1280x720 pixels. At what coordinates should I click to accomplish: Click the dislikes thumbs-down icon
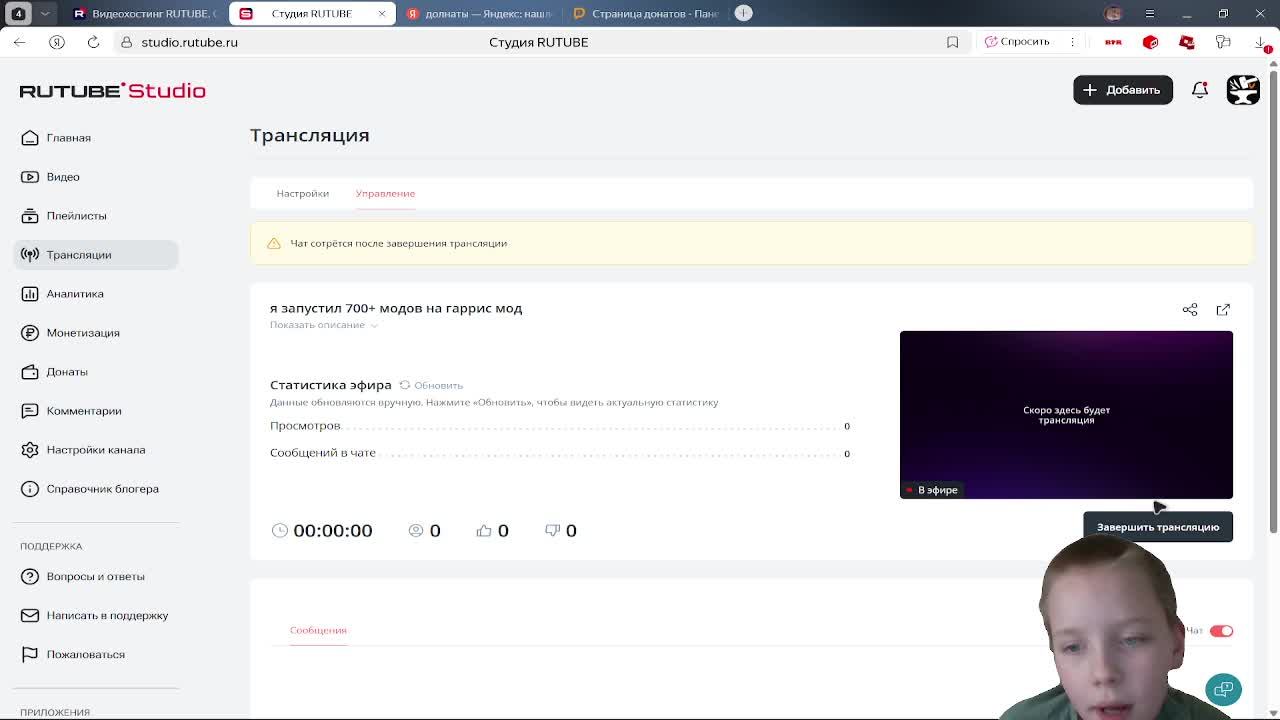(x=552, y=530)
